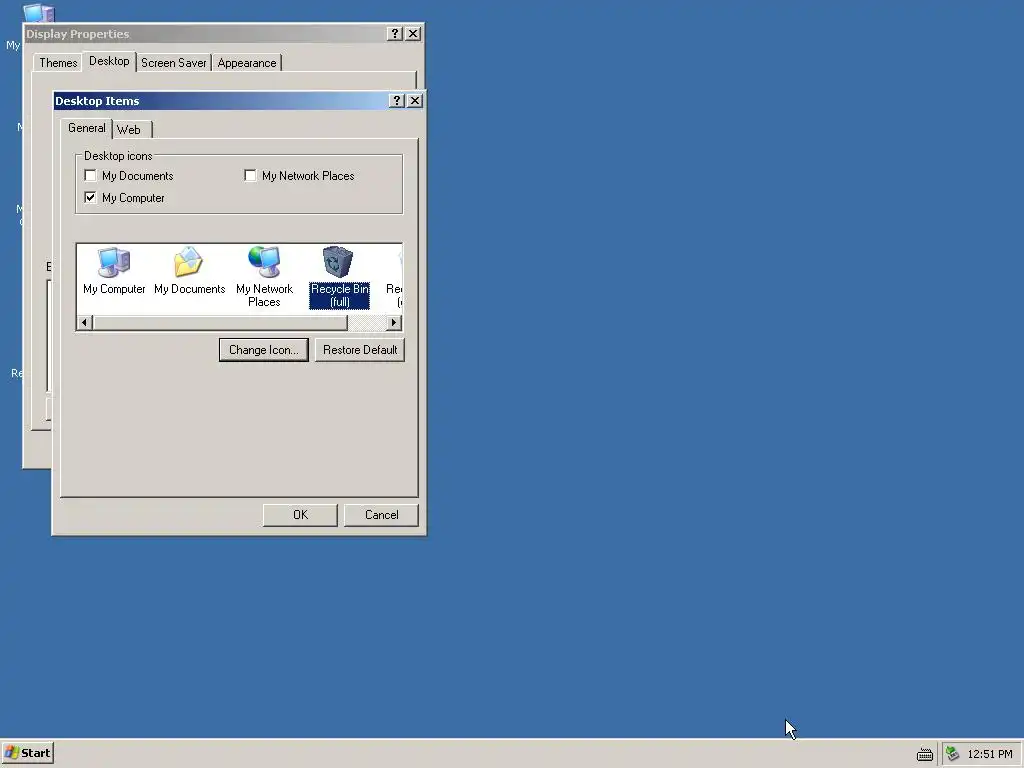Viewport: 1024px width, 768px height.
Task: Click the Desktop Items help question-mark button
Action: (x=396, y=101)
